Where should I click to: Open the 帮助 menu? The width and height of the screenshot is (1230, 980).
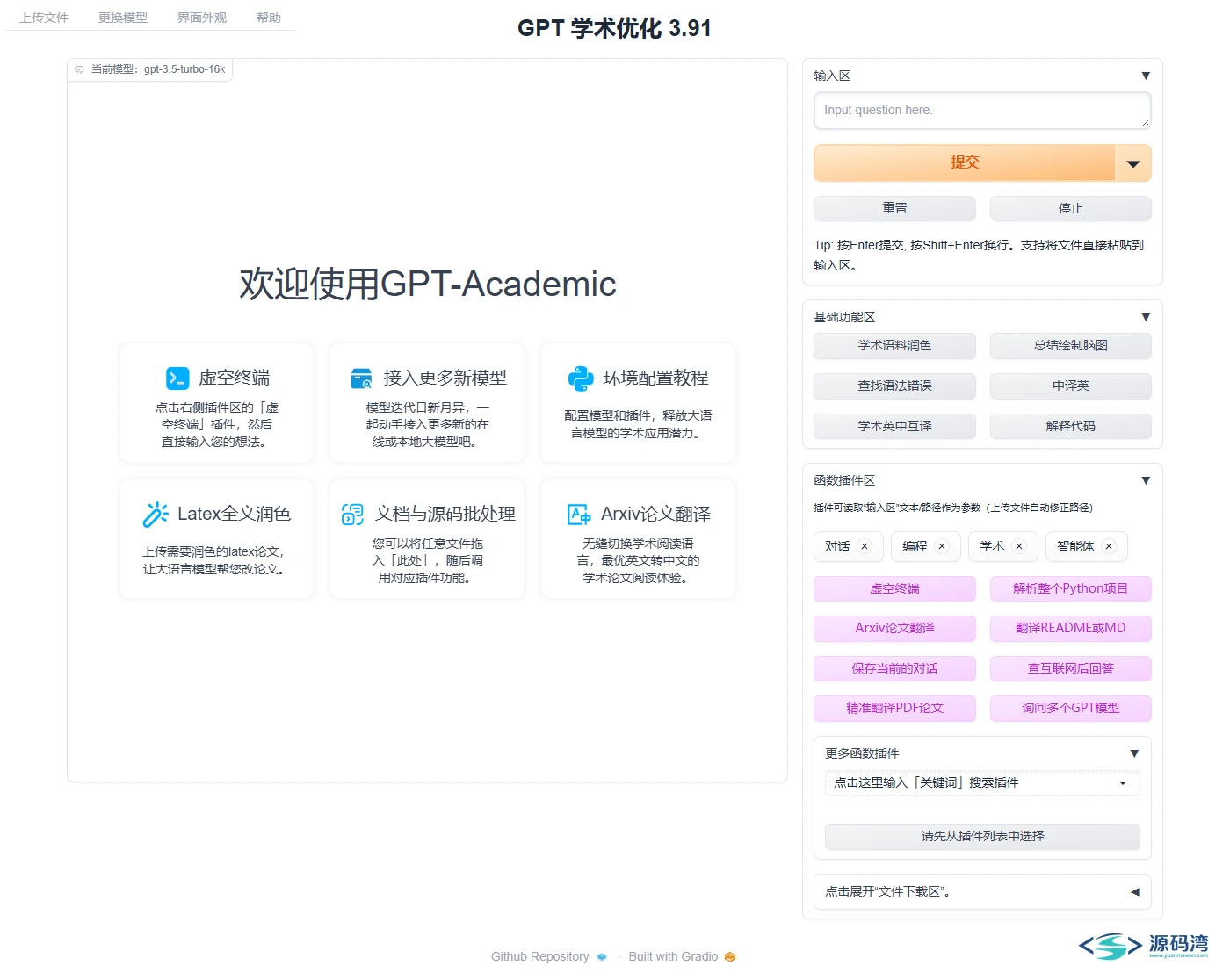click(269, 18)
